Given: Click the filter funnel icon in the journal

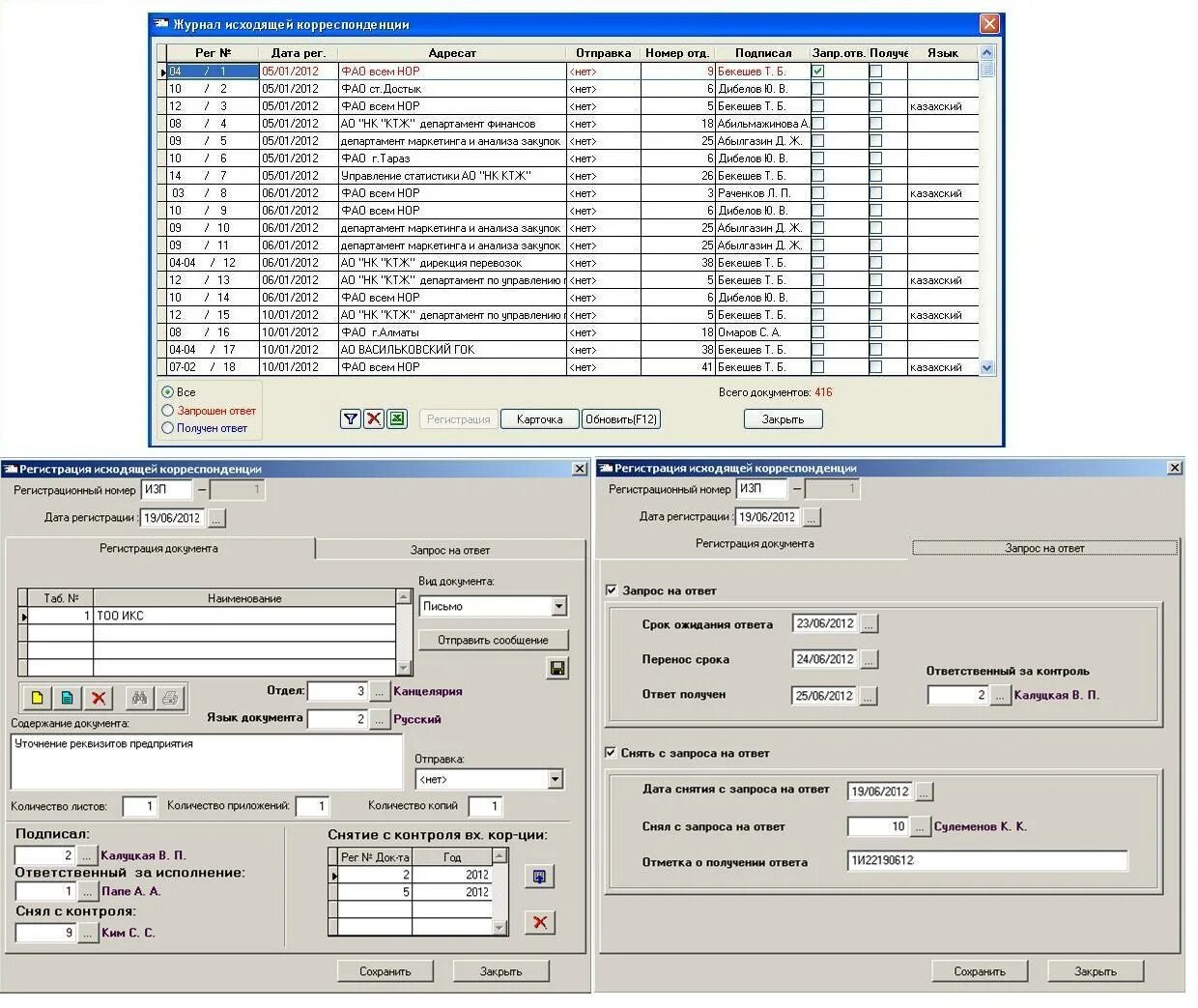Looking at the screenshot, I should click(350, 419).
